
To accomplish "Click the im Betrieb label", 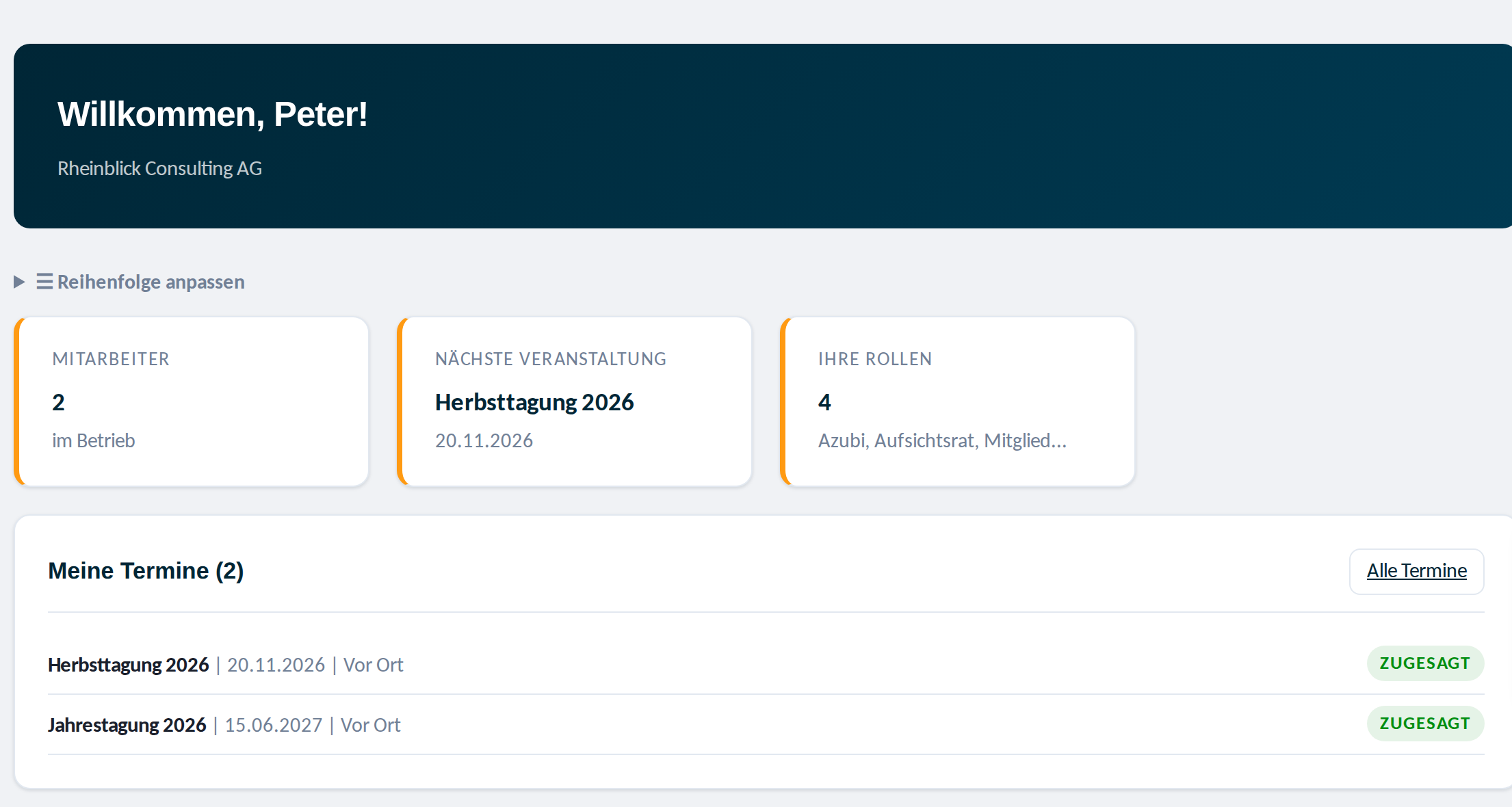I will (94, 440).
